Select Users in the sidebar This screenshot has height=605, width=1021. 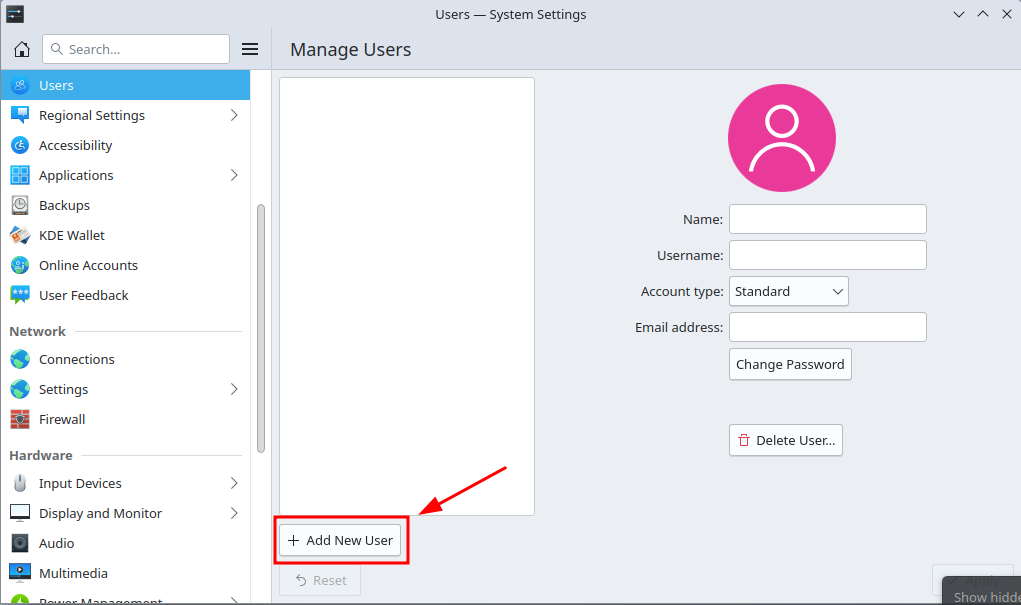[x=125, y=85]
